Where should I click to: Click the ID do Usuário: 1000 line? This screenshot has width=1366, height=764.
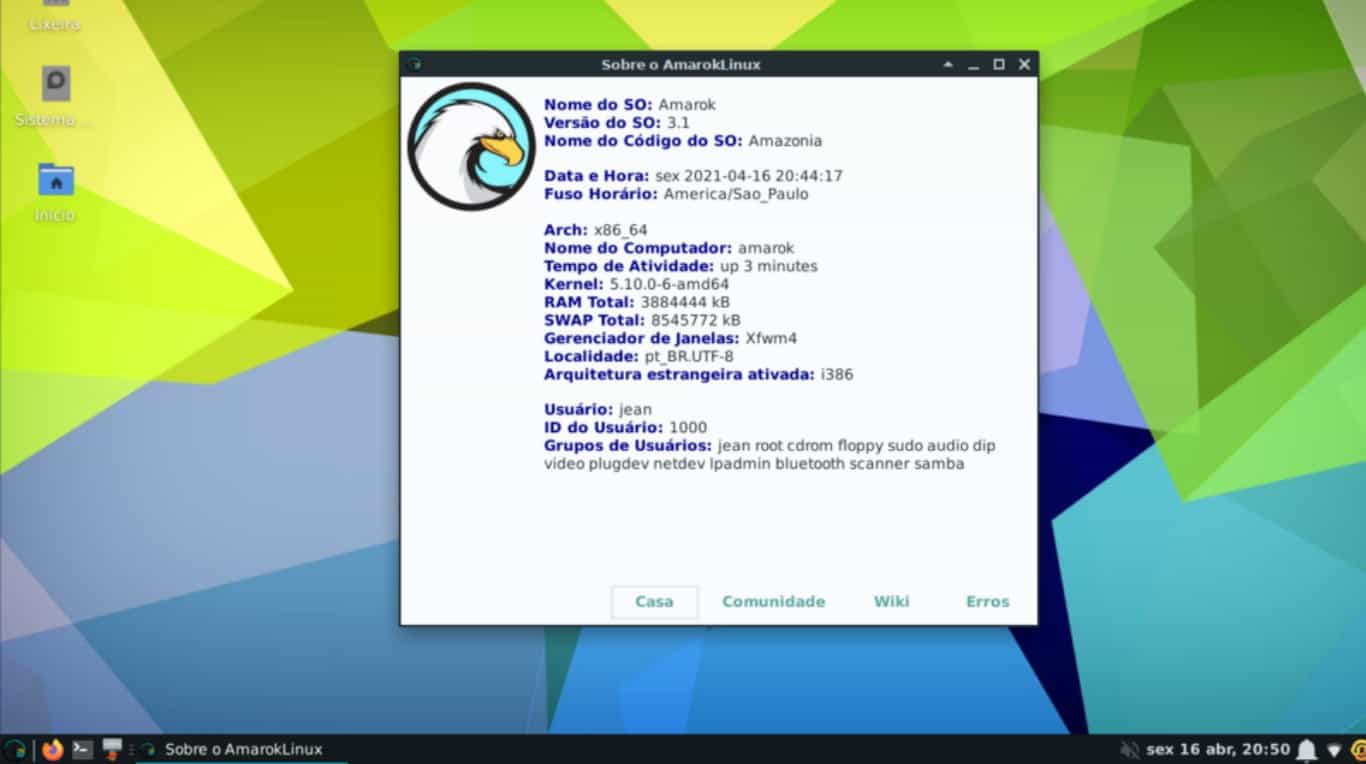click(625, 427)
